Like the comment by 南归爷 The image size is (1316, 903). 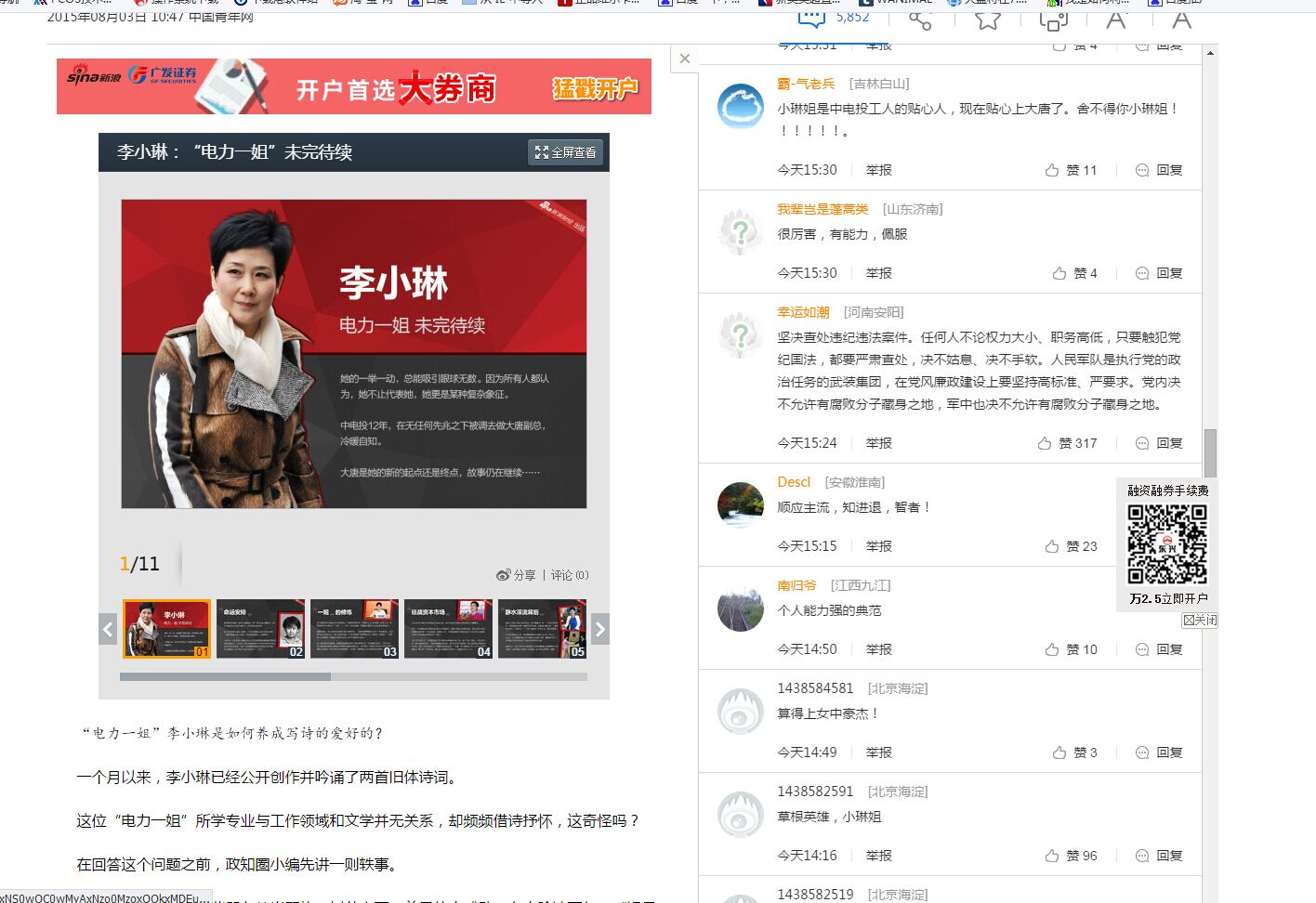[x=1071, y=649]
